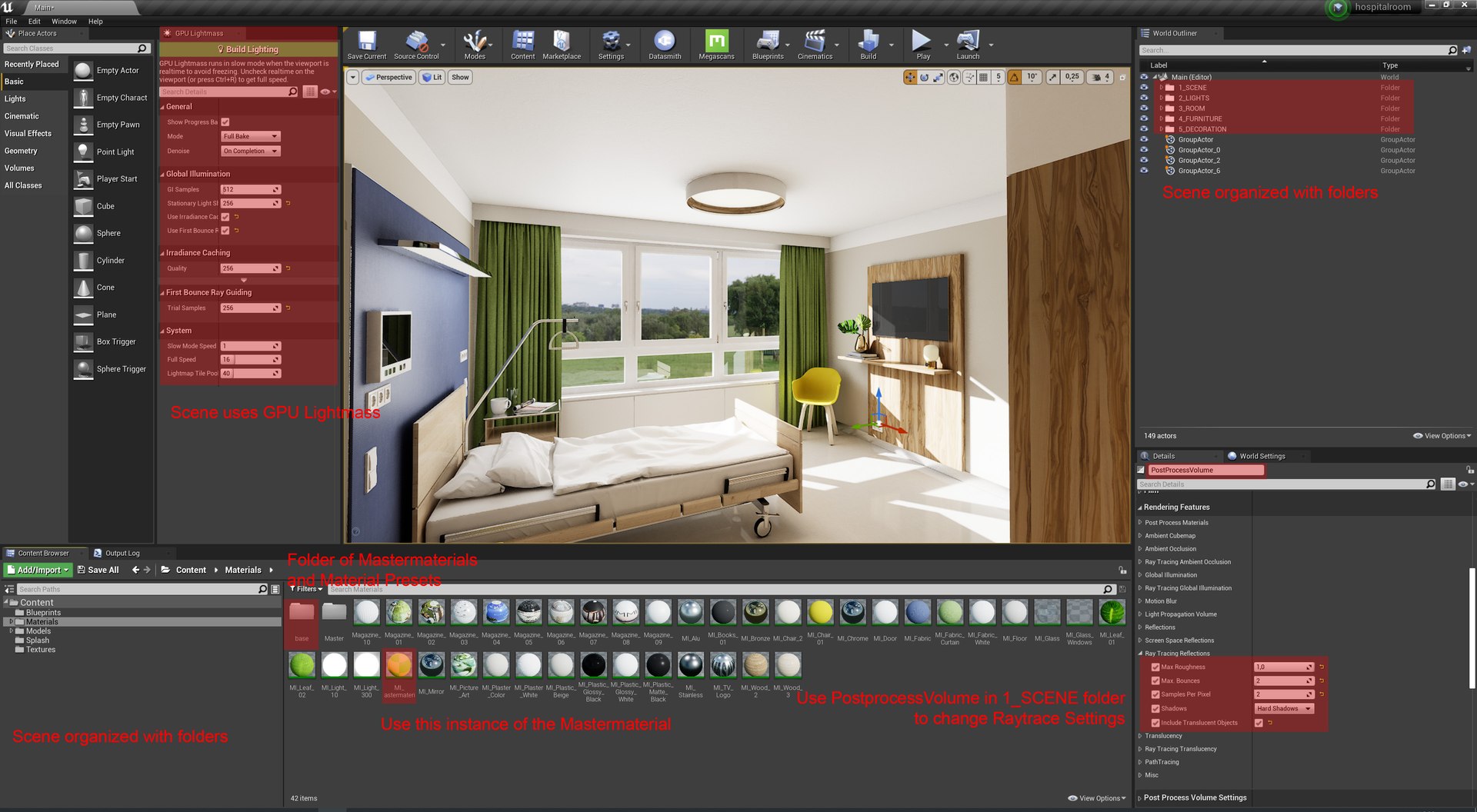This screenshot has width=1477, height=812.
Task: Select the Point Light actor icon
Action: point(83,152)
